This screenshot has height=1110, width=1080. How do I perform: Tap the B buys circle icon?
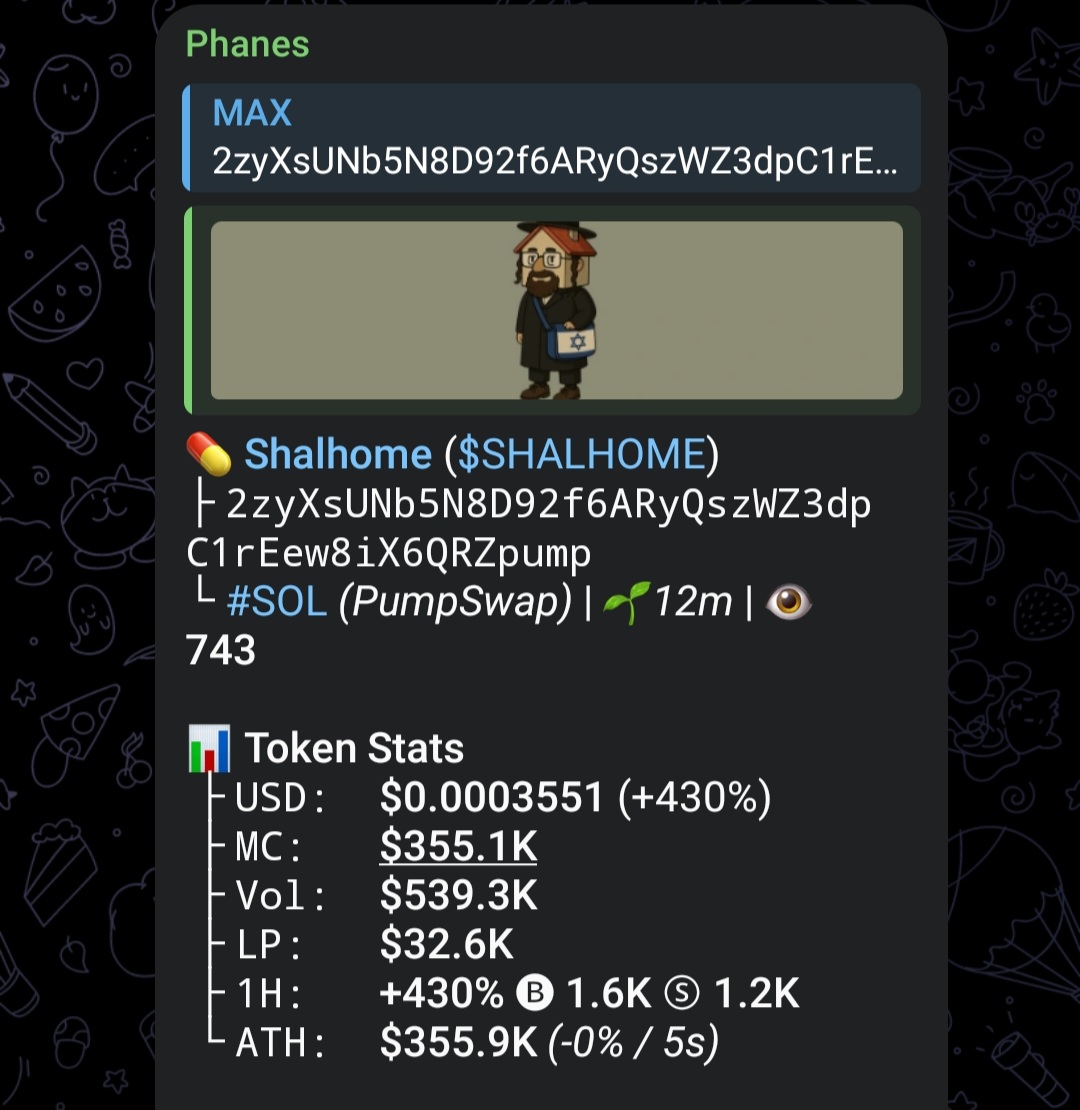tap(534, 992)
